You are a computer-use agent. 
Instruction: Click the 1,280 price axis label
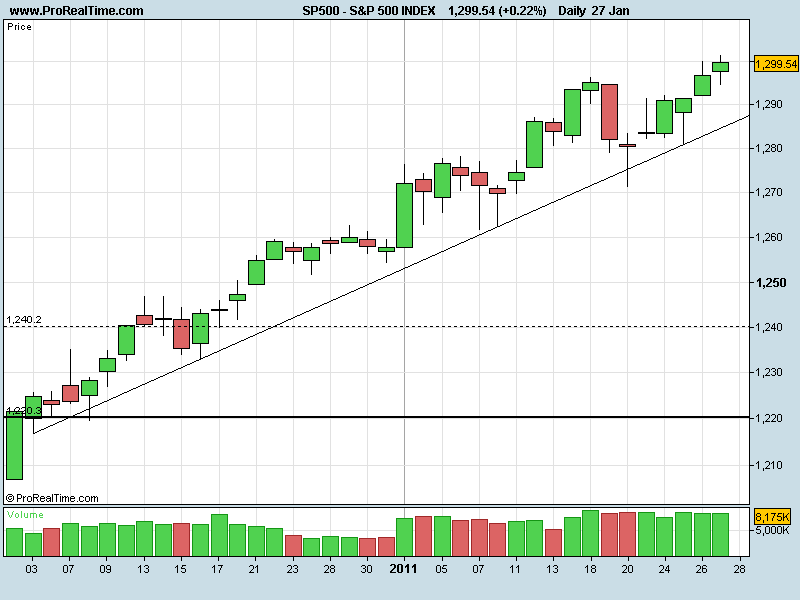[x=769, y=148]
